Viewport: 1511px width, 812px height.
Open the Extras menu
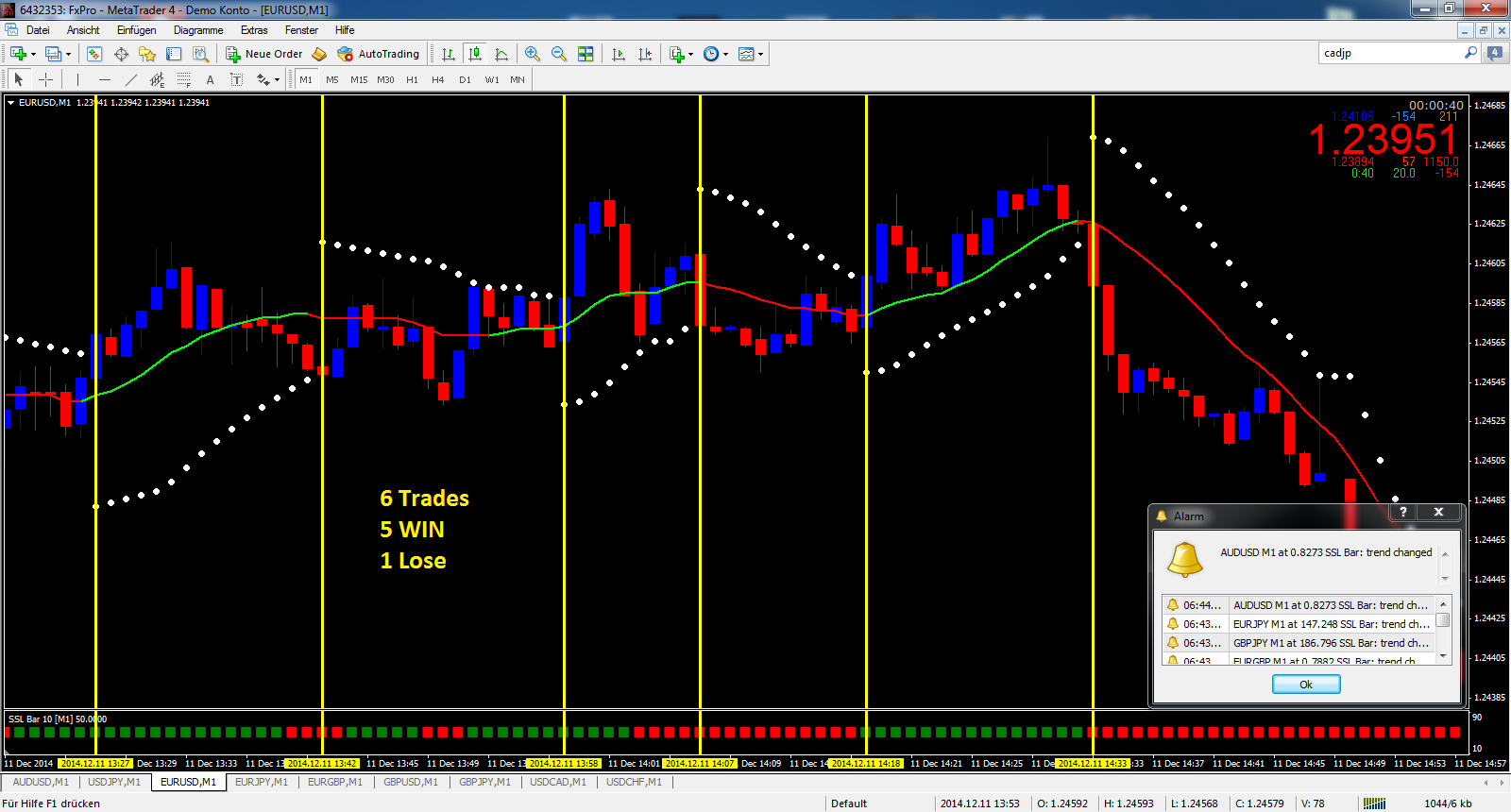pos(254,30)
